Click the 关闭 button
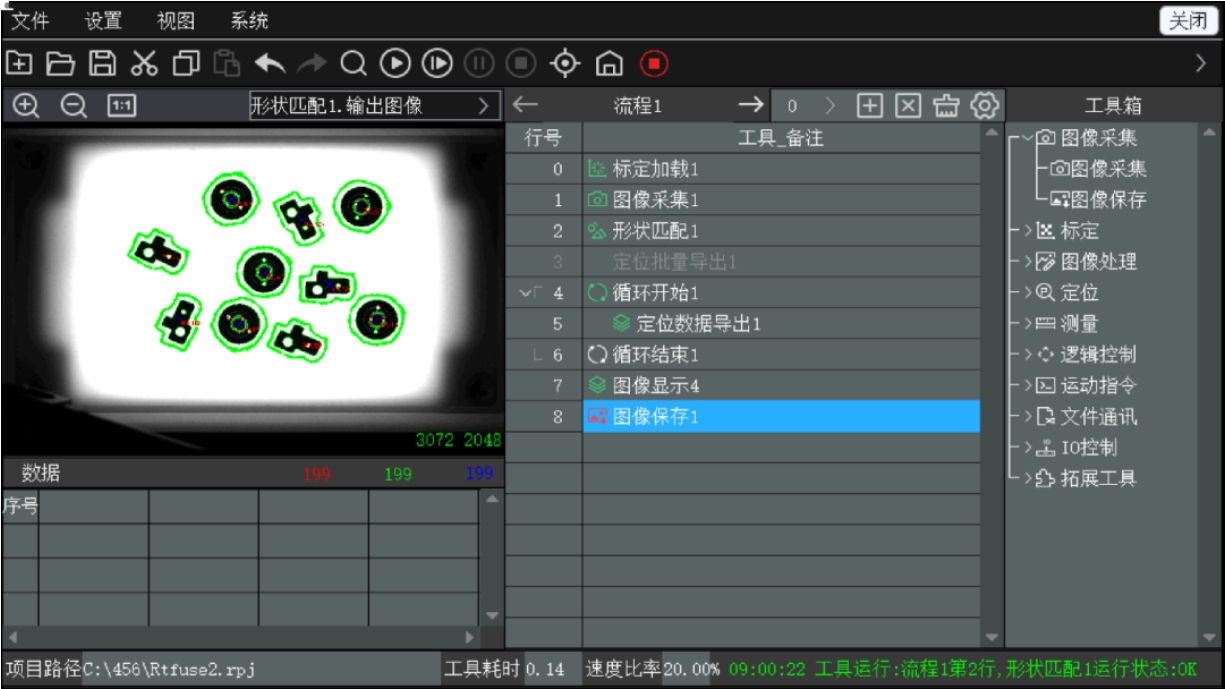The image size is (1225, 689). [1188, 21]
